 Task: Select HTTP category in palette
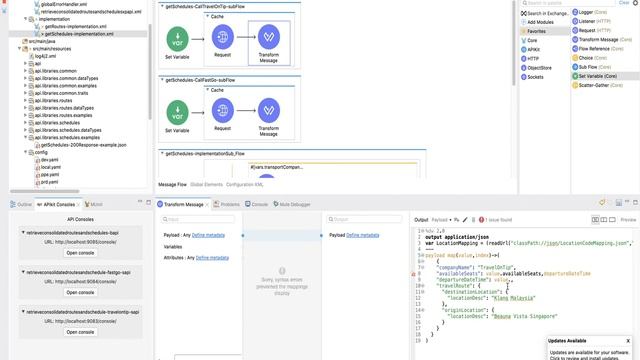[530, 59]
